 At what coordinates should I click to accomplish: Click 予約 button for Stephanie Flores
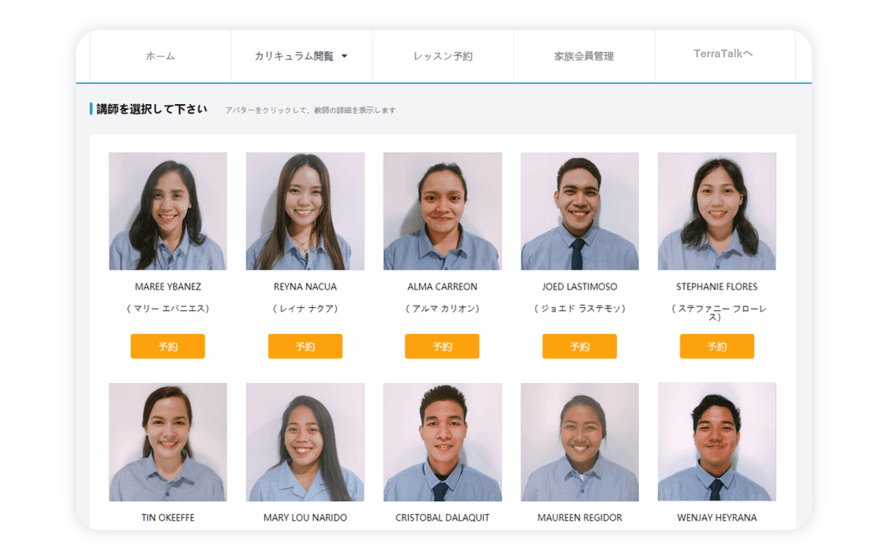(716, 346)
